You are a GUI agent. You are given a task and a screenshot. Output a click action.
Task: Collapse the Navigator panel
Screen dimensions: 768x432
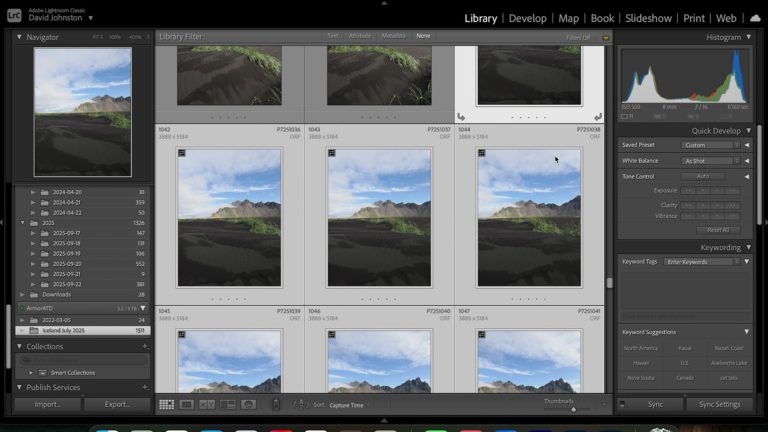point(19,37)
